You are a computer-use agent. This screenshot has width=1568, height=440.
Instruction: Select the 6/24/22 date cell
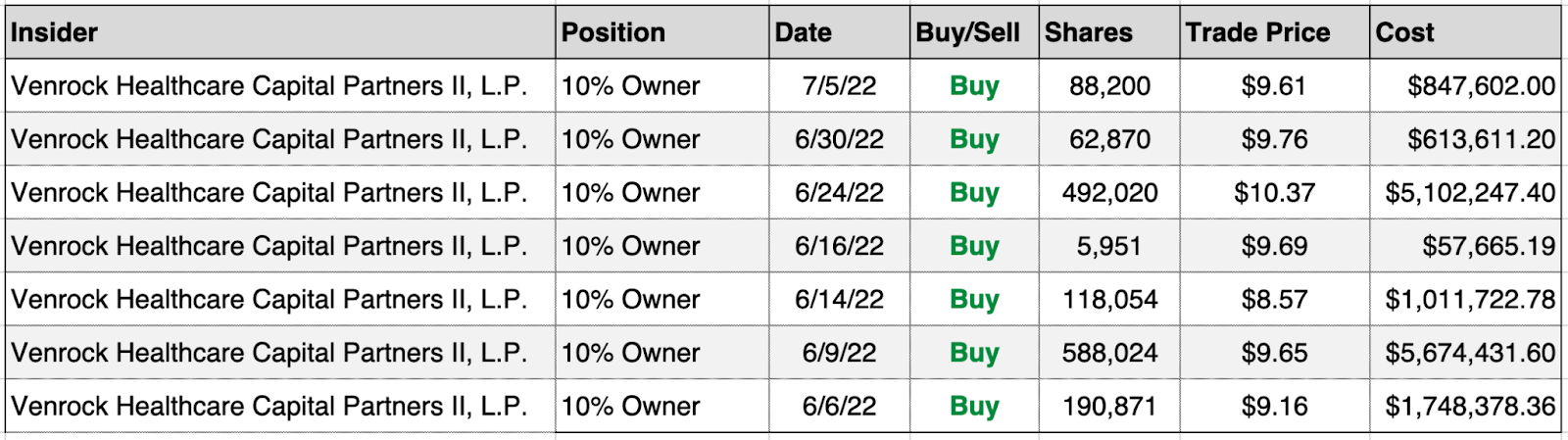point(840,192)
